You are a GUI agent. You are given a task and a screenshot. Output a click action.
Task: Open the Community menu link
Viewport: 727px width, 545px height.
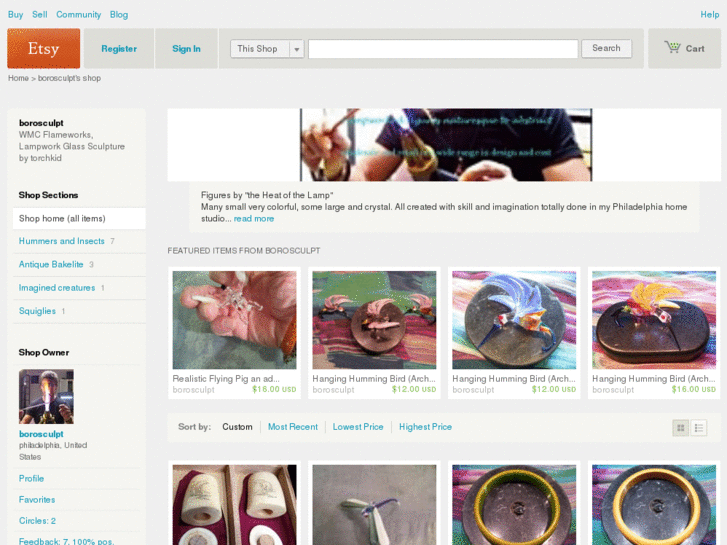tap(79, 14)
